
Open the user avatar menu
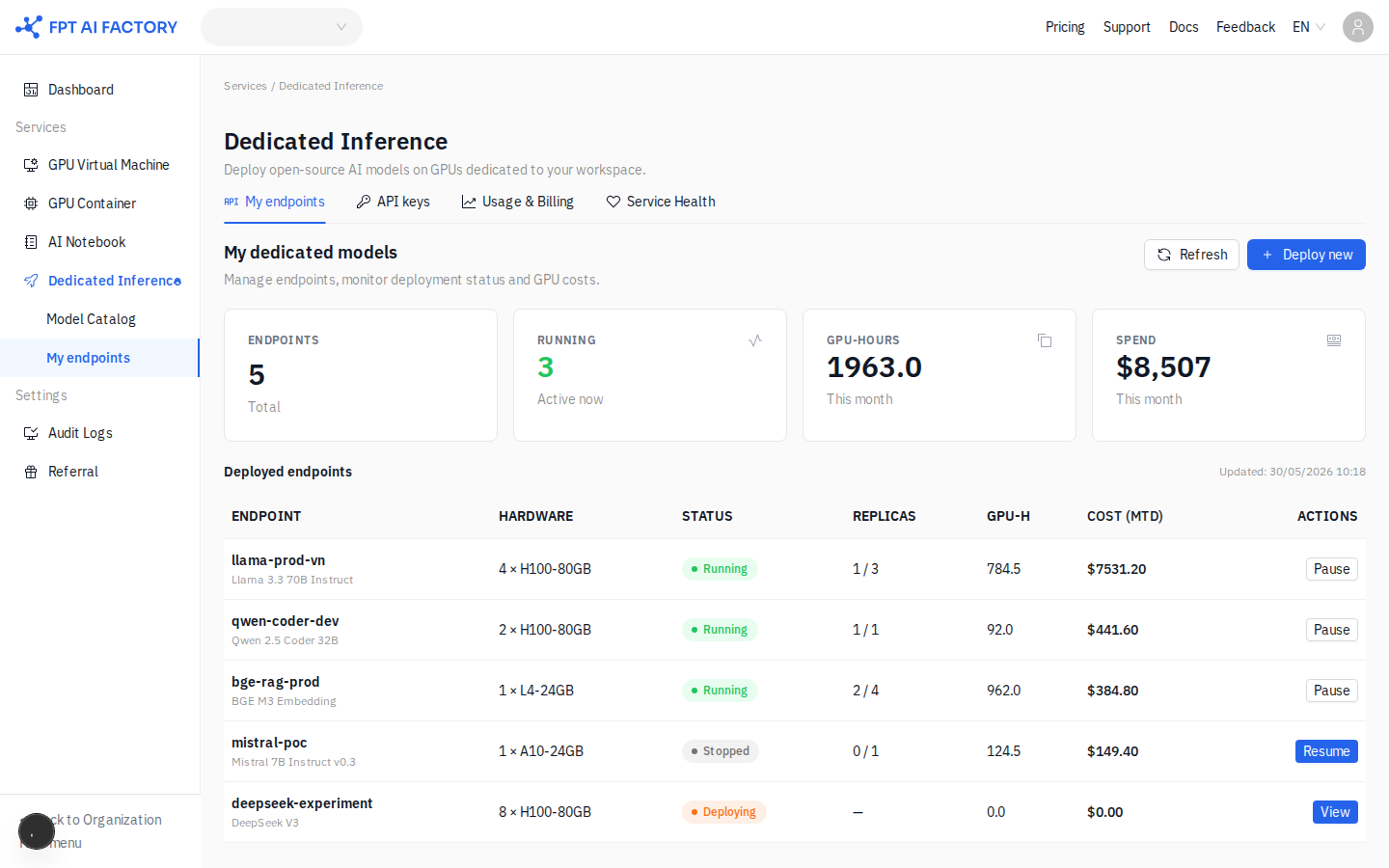[1358, 27]
